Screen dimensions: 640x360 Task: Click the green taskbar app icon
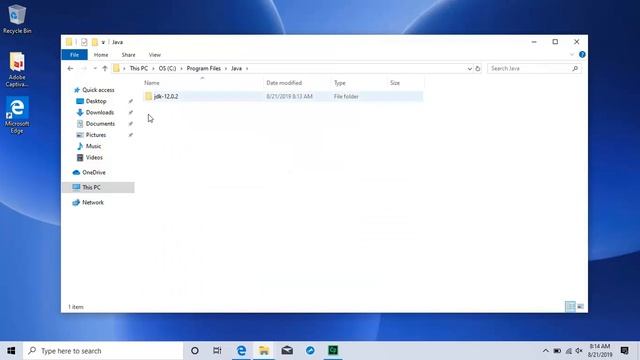(x=333, y=351)
